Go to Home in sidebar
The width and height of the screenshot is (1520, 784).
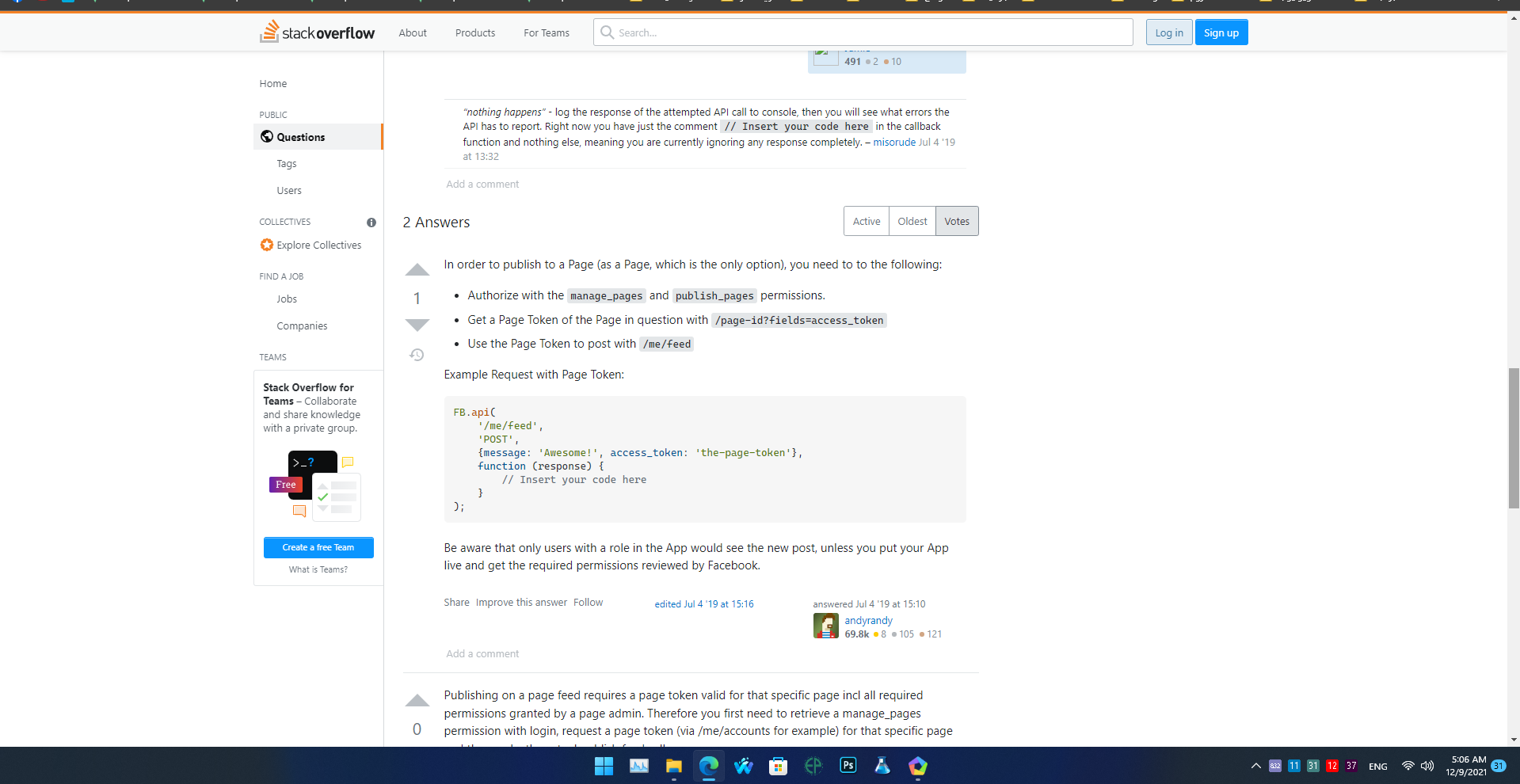click(273, 83)
